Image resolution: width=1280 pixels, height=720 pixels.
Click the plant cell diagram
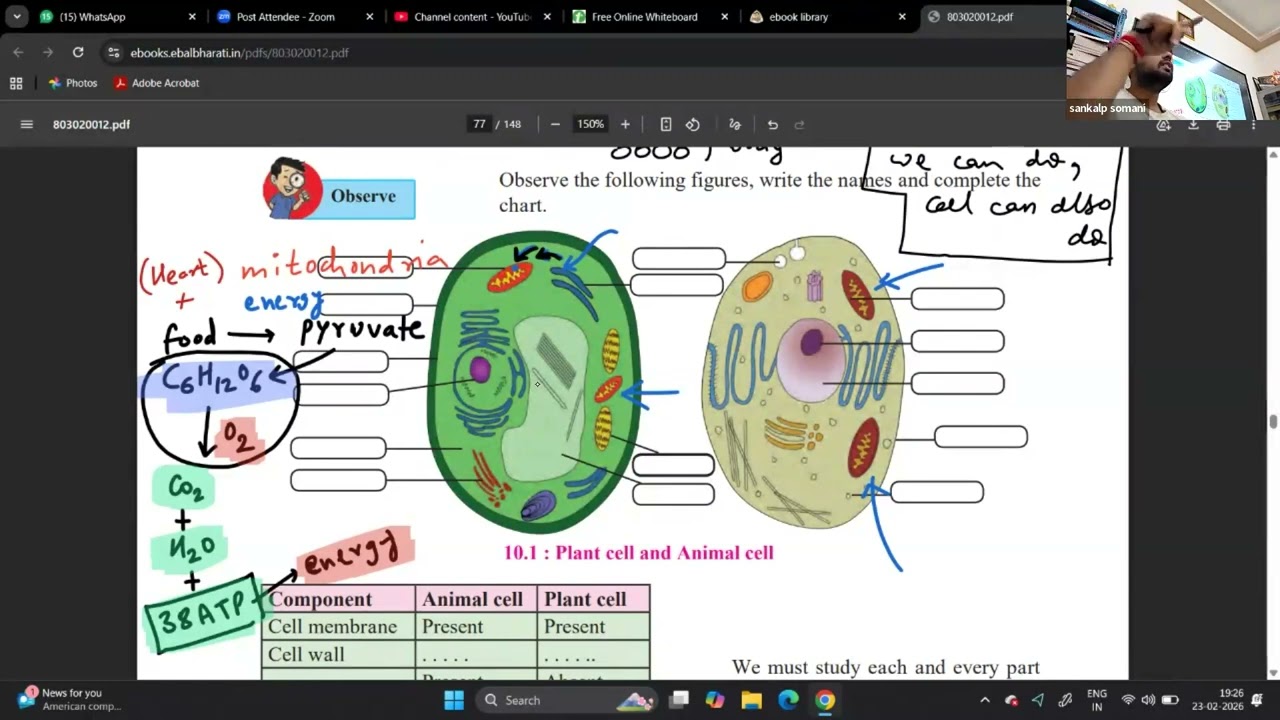point(533,380)
